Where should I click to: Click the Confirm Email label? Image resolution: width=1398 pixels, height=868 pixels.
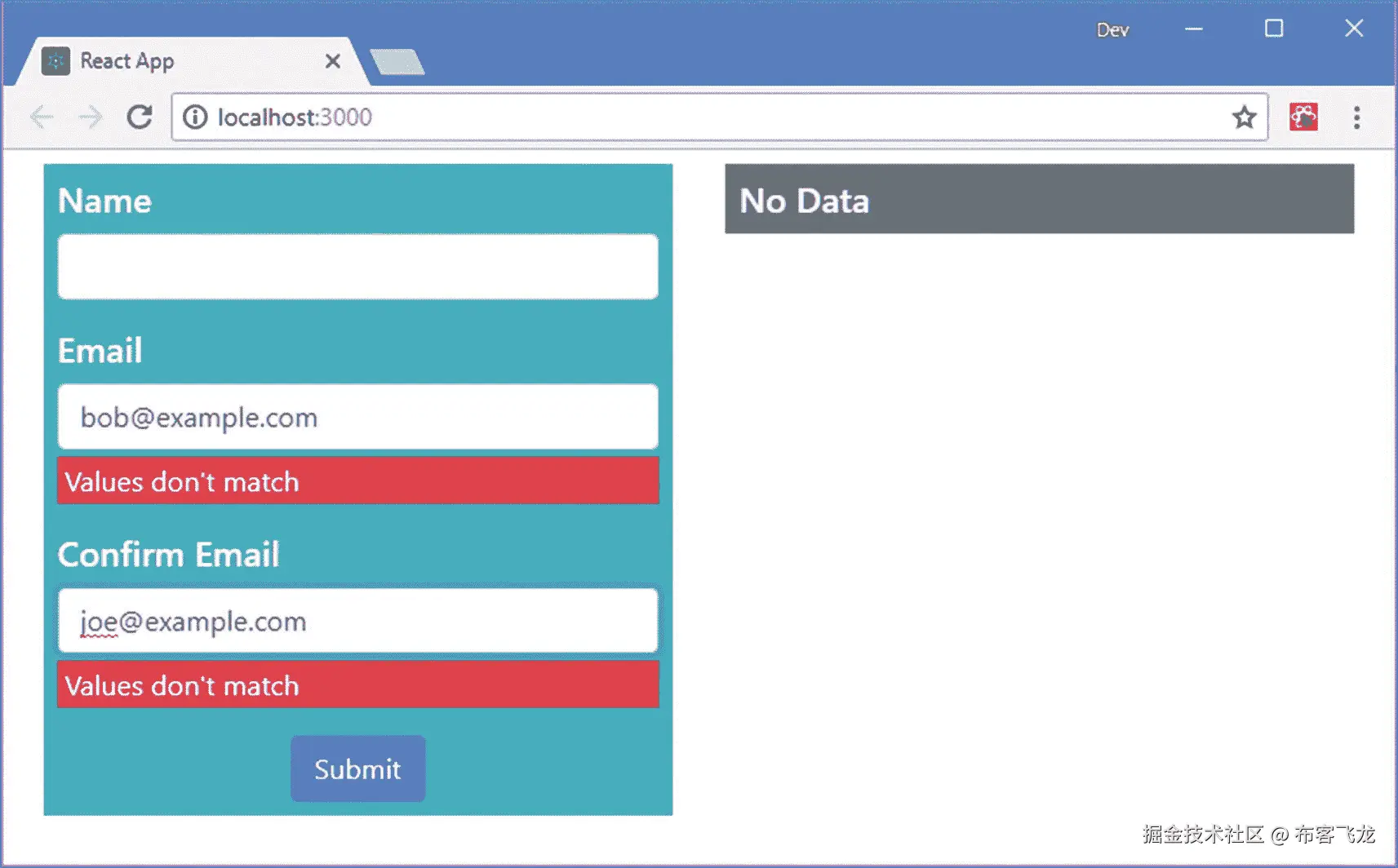[x=168, y=555]
